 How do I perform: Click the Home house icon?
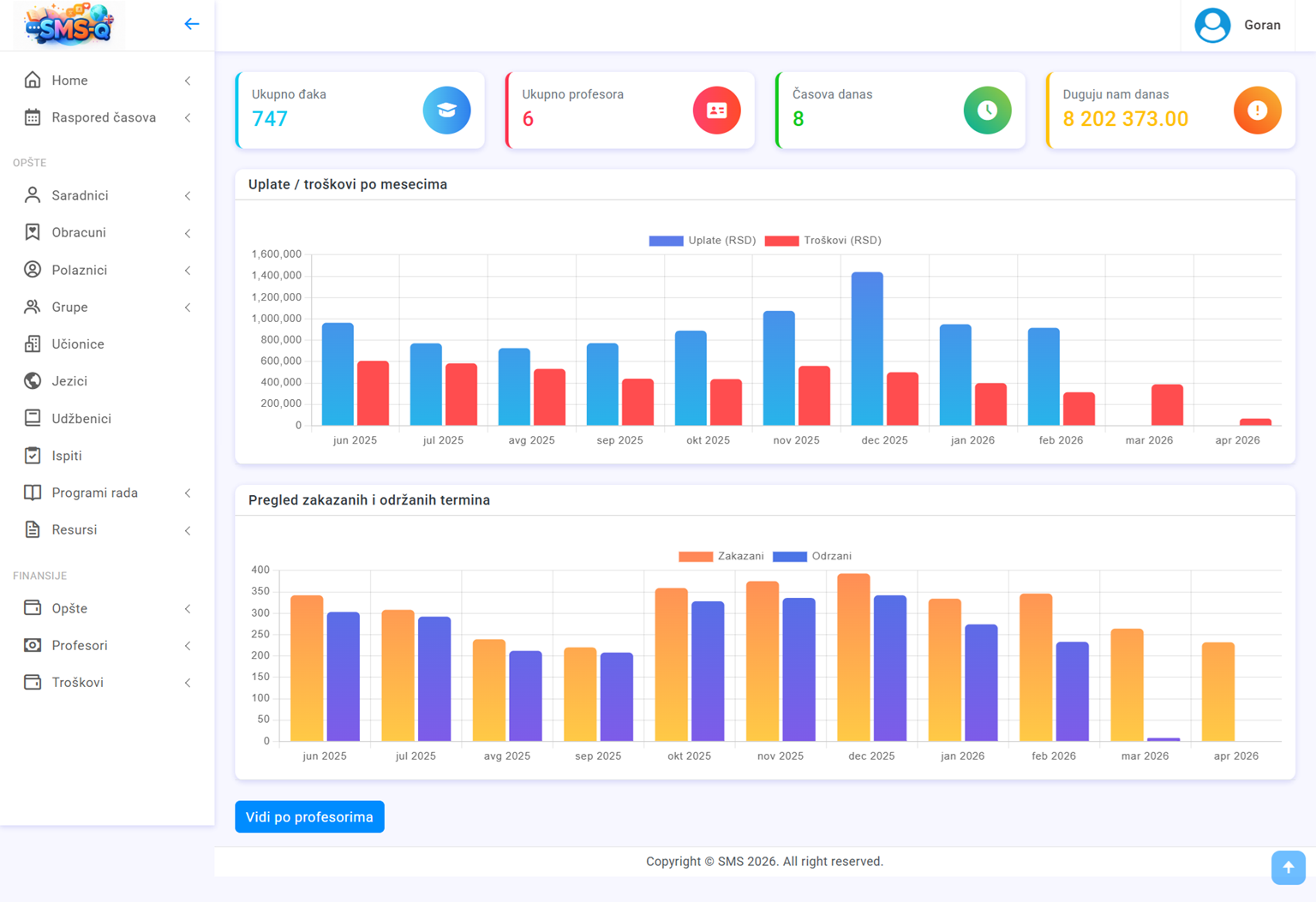point(33,80)
